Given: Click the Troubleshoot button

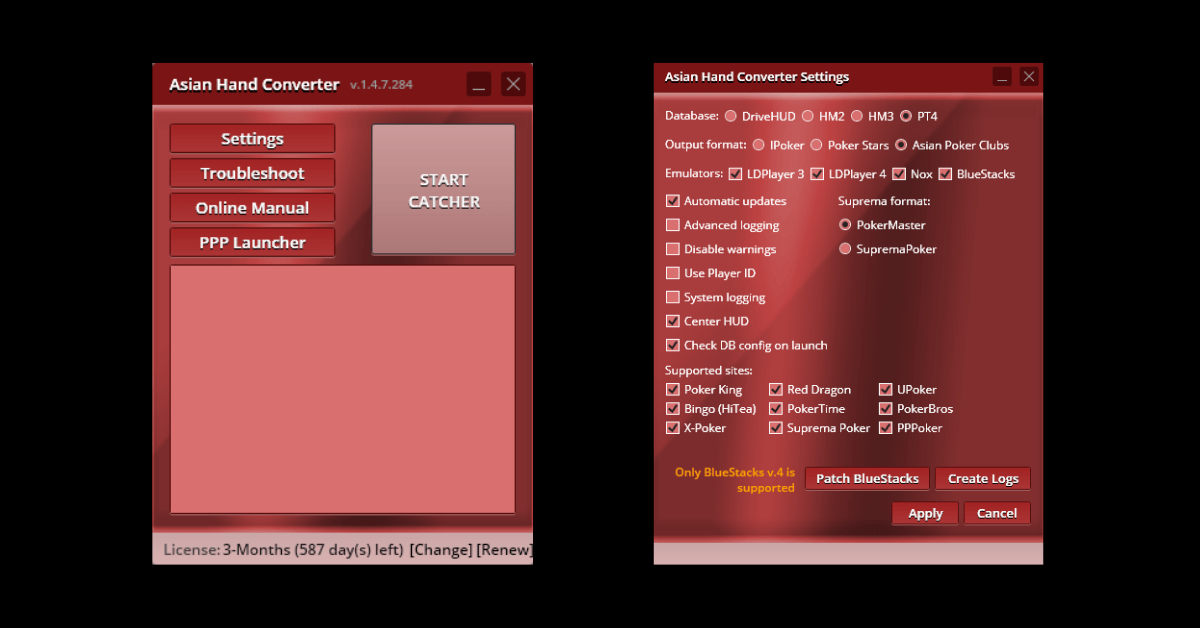Looking at the screenshot, I should pyautogui.click(x=252, y=173).
